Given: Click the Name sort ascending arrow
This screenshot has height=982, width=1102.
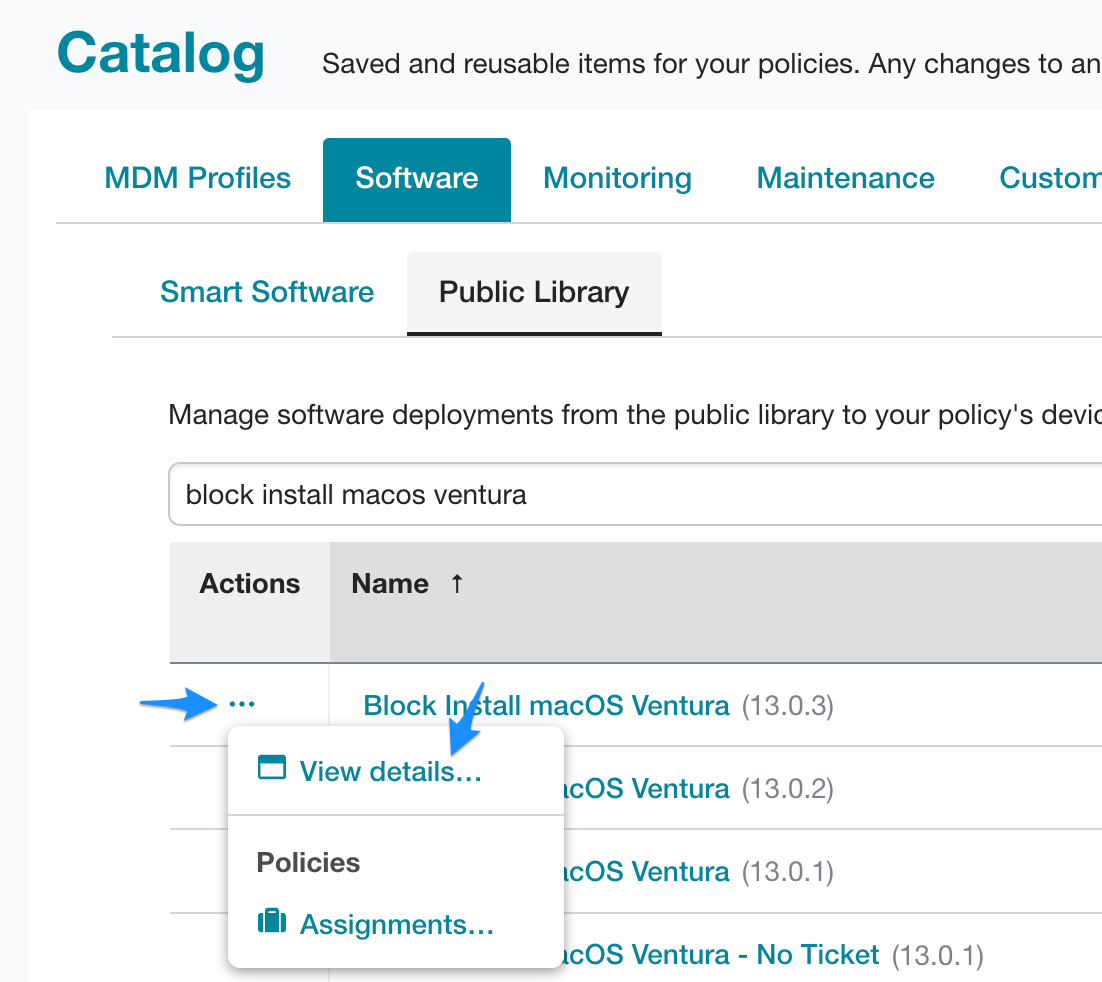Looking at the screenshot, I should [x=457, y=583].
